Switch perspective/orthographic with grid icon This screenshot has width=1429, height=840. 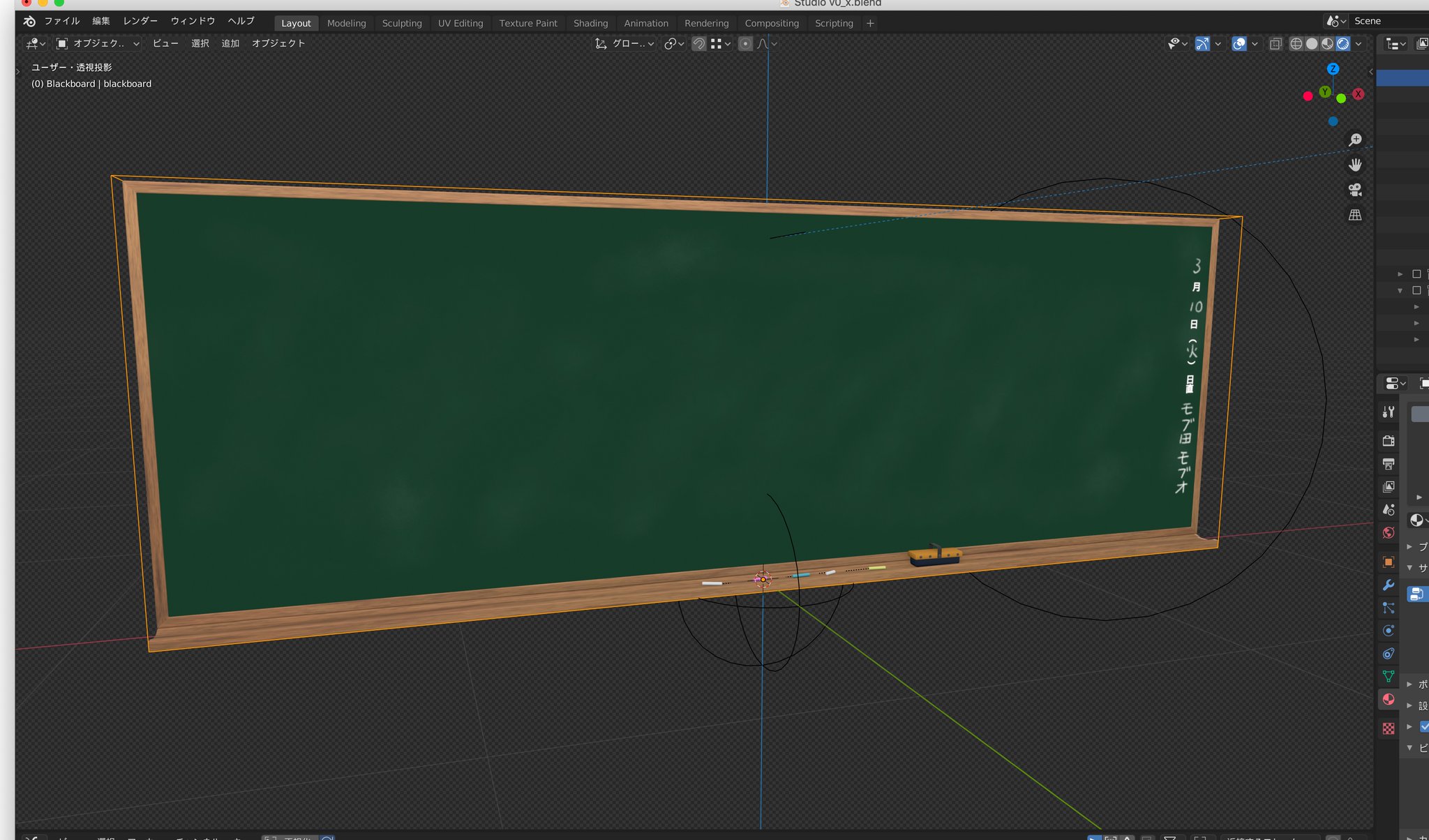click(x=1355, y=215)
